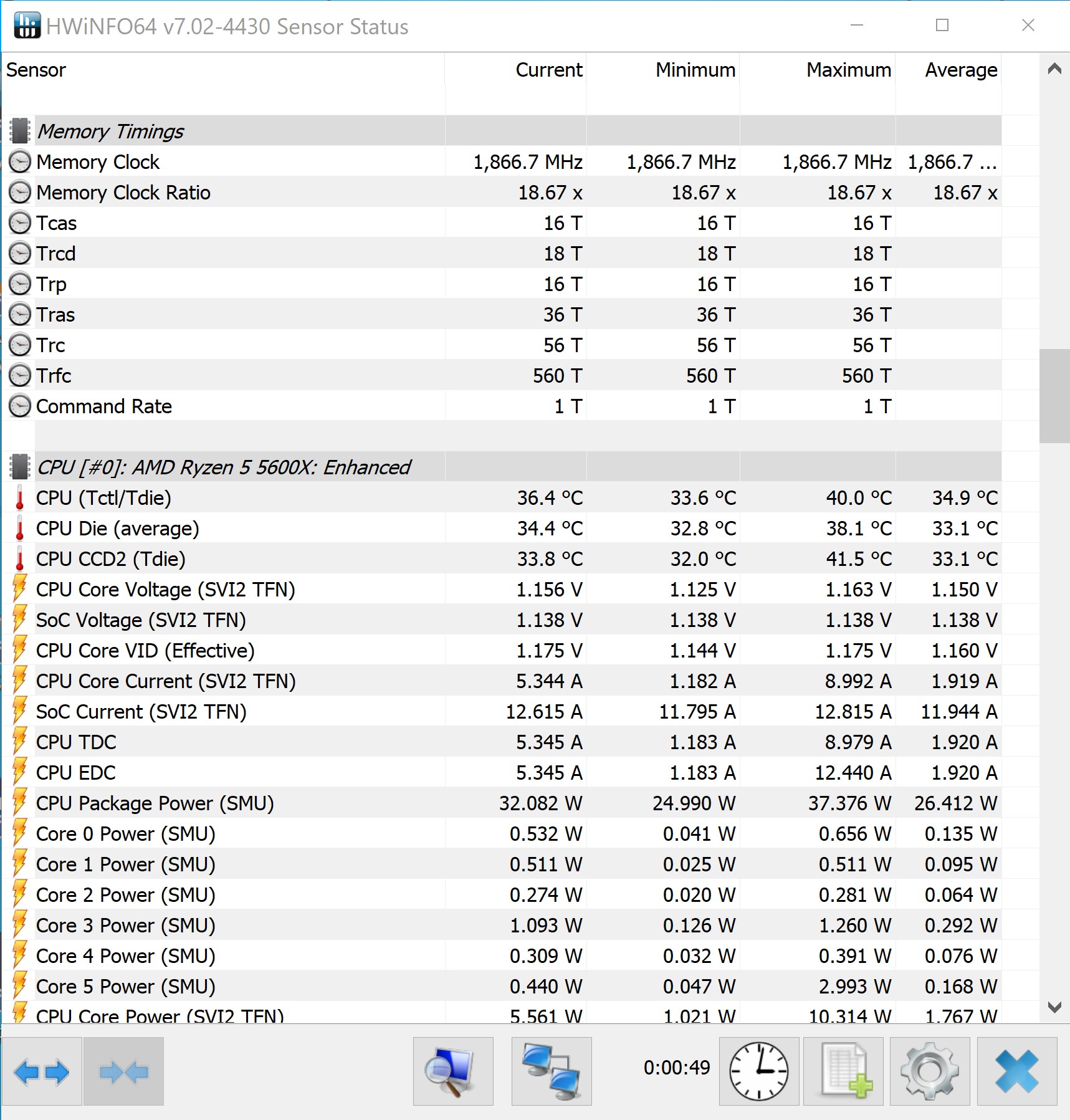Click the Current column header
Screen dimensions: 1070x1120
pyautogui.click(x=548, y=70)
